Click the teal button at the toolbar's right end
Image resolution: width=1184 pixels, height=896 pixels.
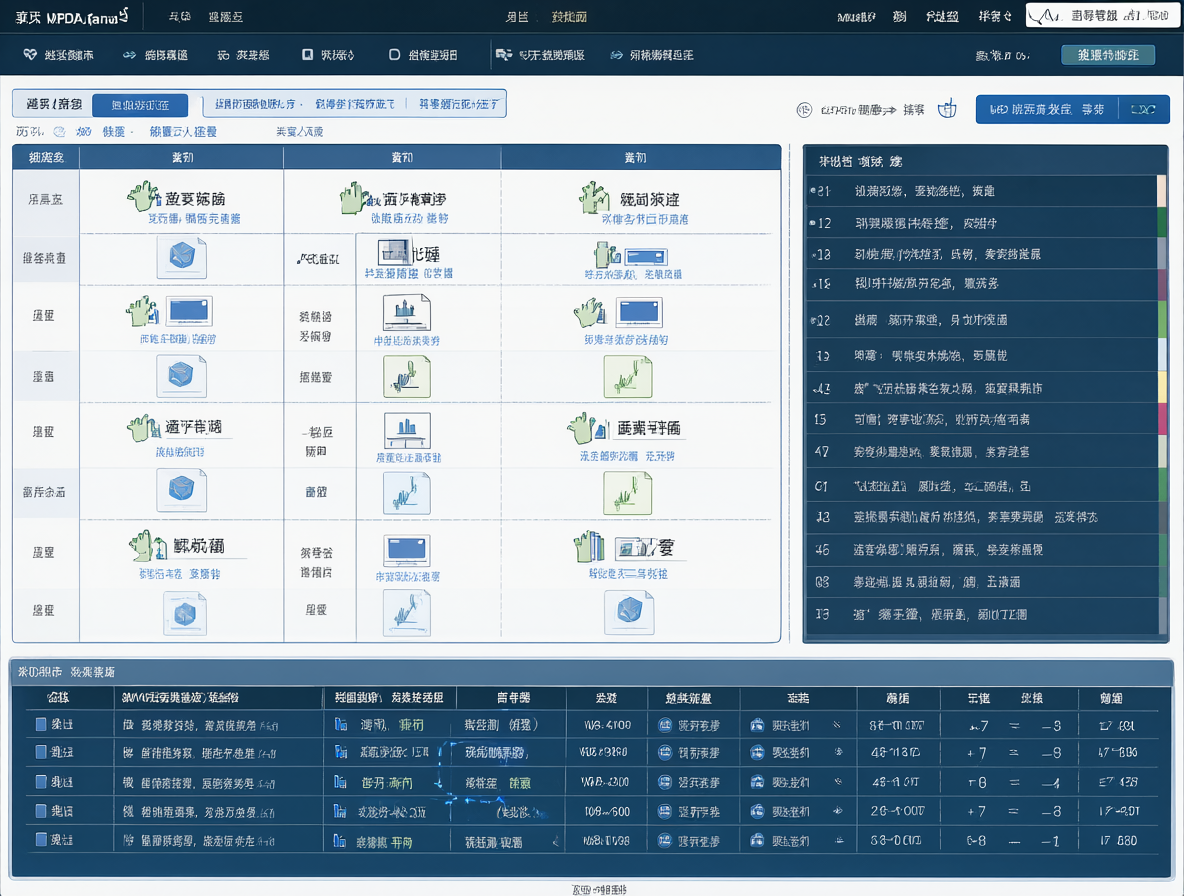pos(1108,55)
